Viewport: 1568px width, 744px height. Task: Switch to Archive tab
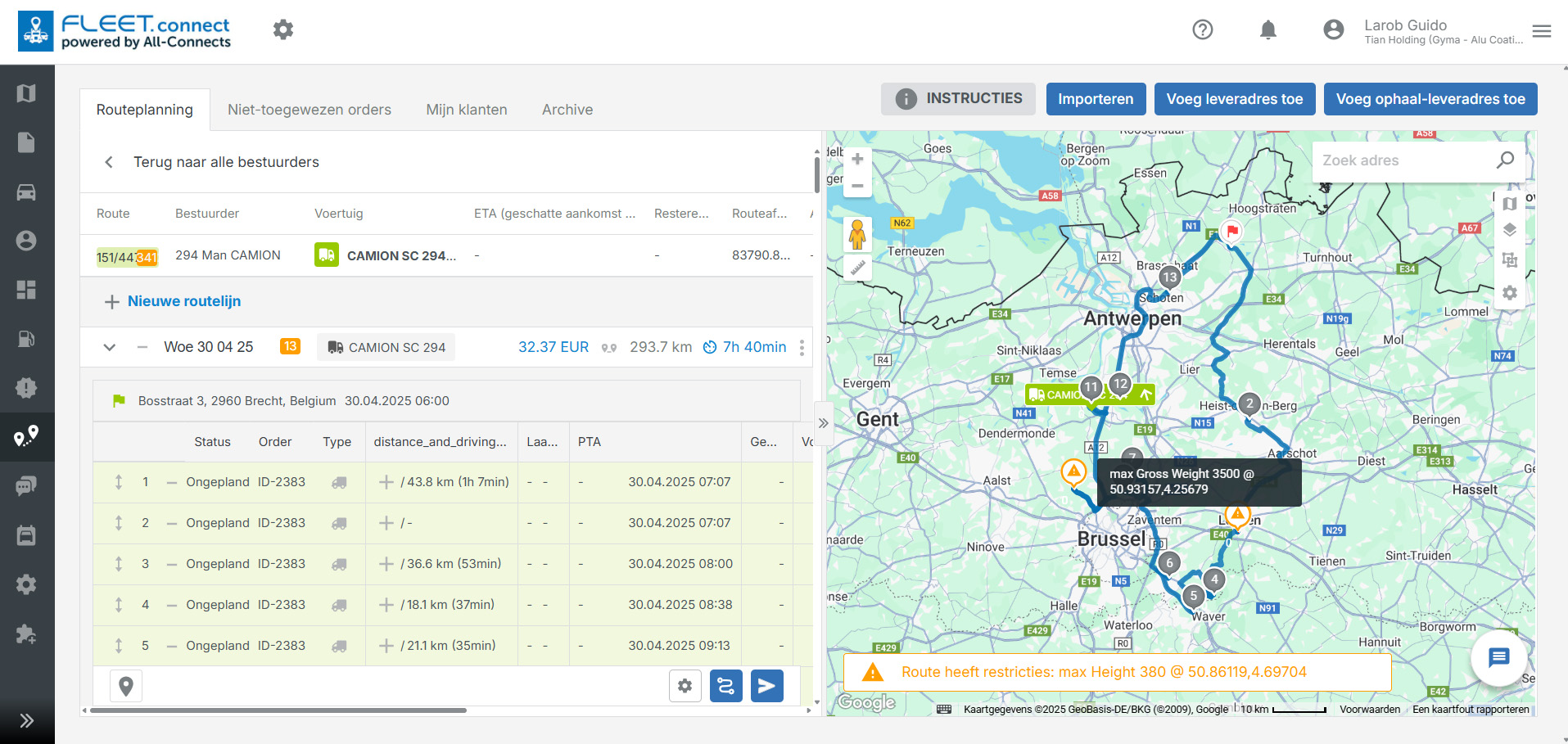pyautogui.click(x=567, y=110)
